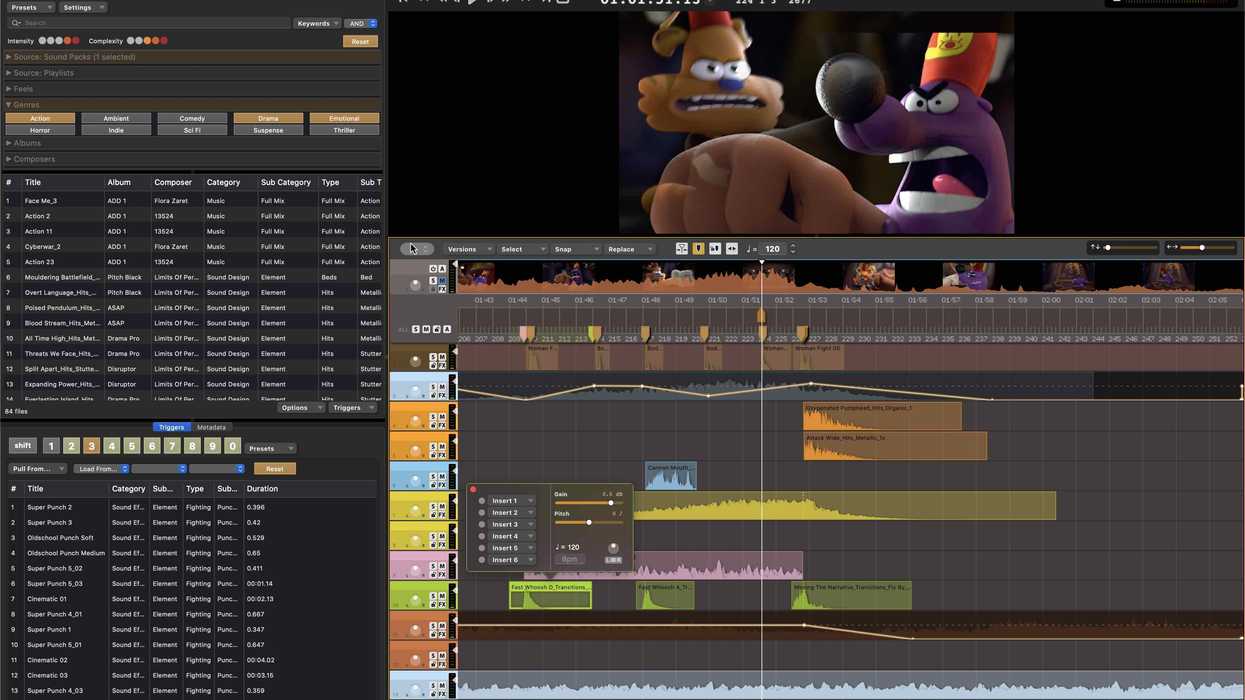1245x700 pixels.
Task: Open the Select menu
Action: pos(522,249)
